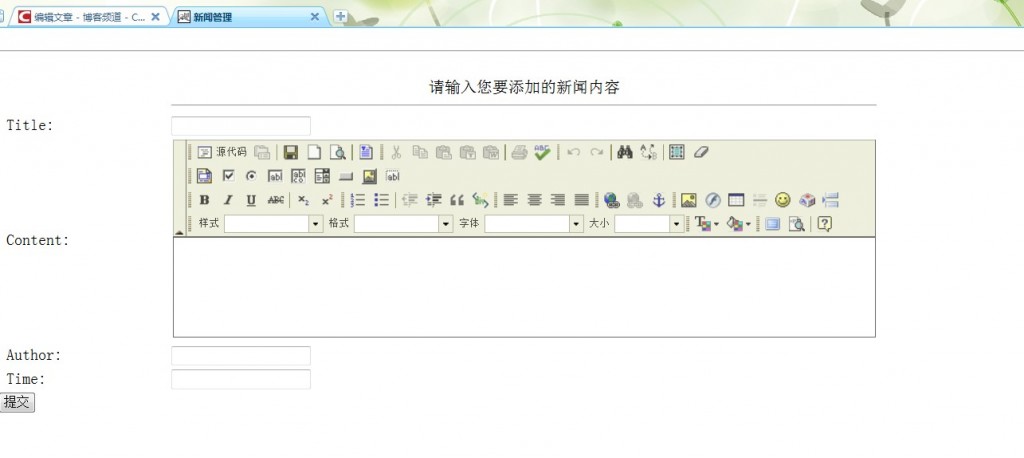This screenshot has width=1024, height=458.
Task: Toggle subscript formatting
Action: [x=304, y=200]
